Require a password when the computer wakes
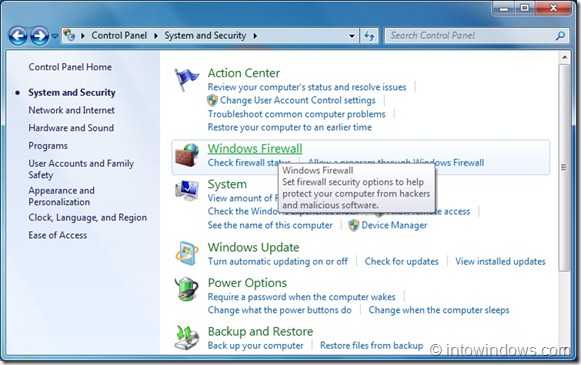This screenshot has height=365, width=581. [x=302, y=297]
